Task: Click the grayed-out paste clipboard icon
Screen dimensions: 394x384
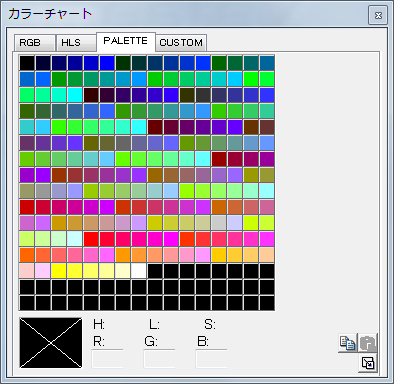Action: tap(368, 343)
